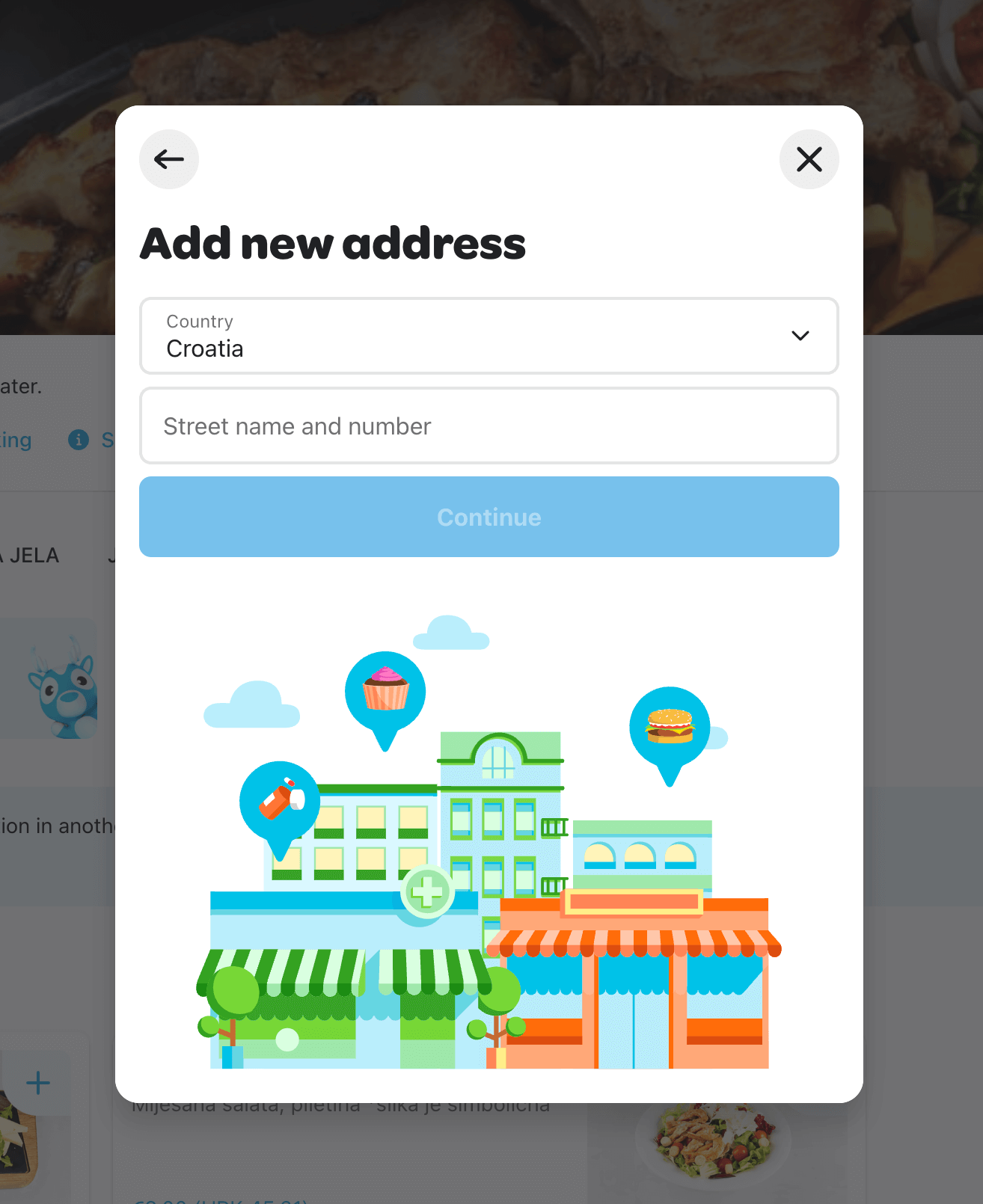Go back with the left arrow button
This screenshot has height=1204, width=983.
click(169, 159)
